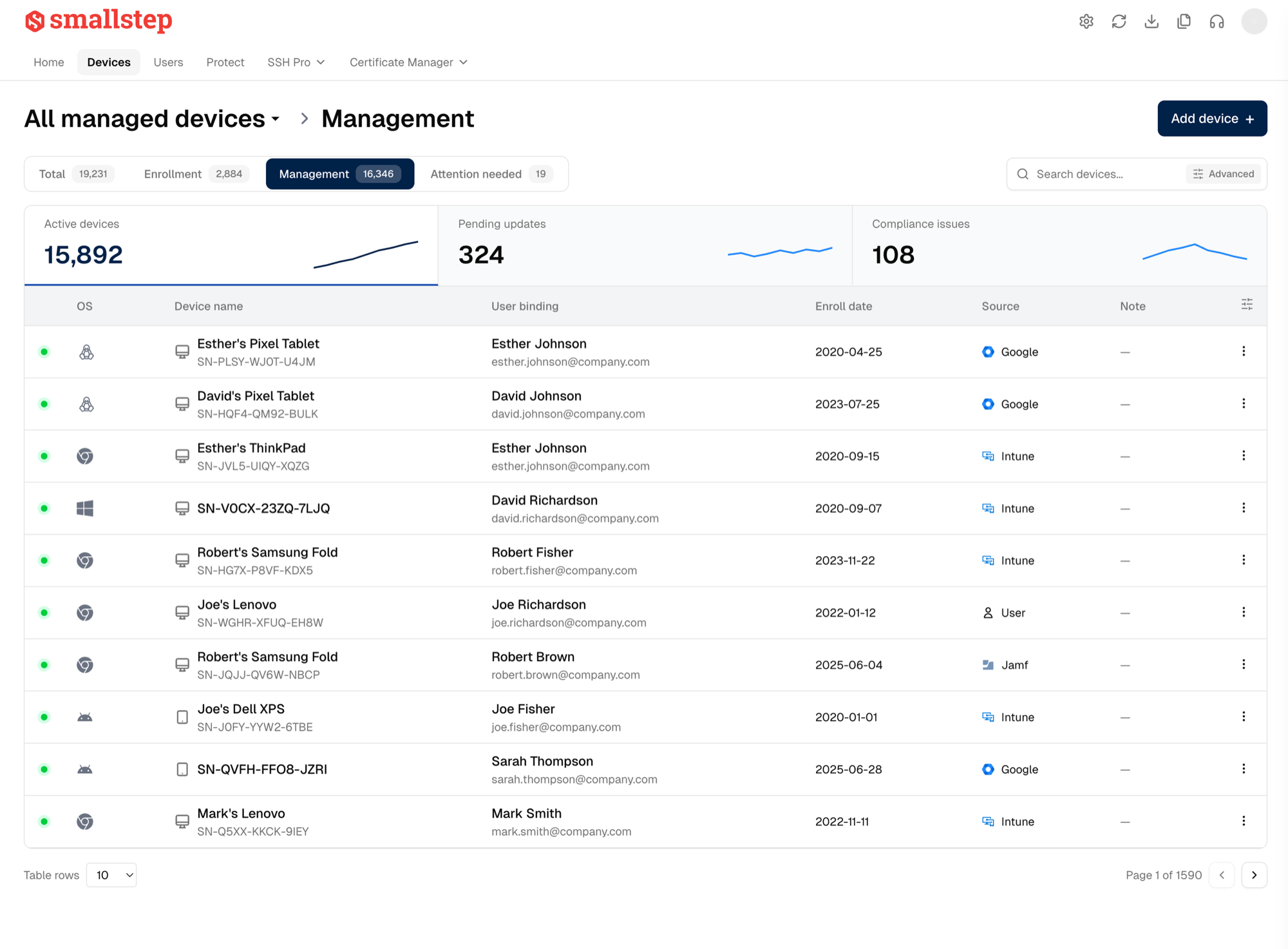1288x949 pixels.
Task: Open row actions for Esther's Pixel Tablet
Action: pos(1244,351)
